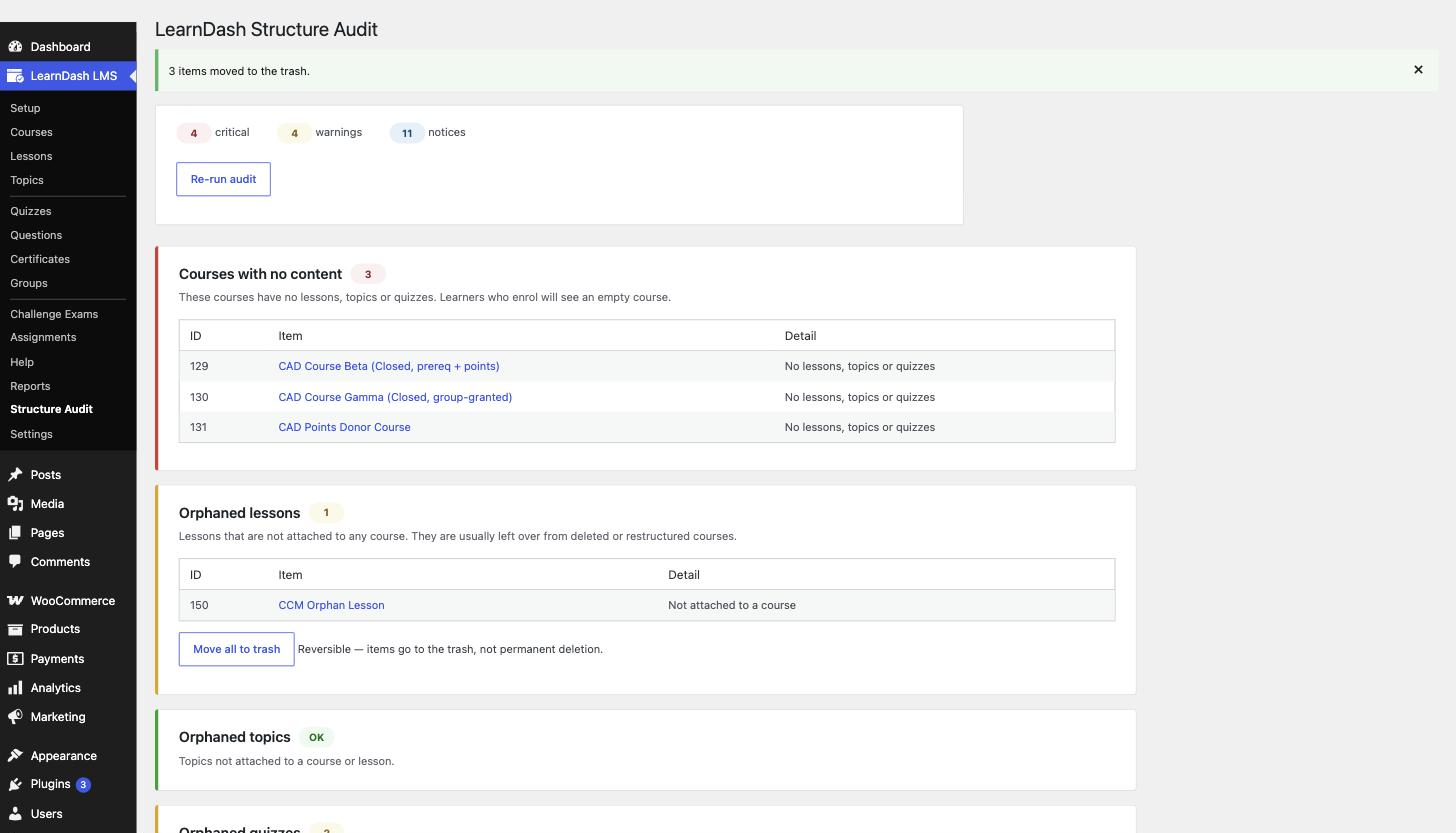Viewport: 1456px width, 833px height.
Task: Open LearnDash Help submenu item
Action: [22, 362]
